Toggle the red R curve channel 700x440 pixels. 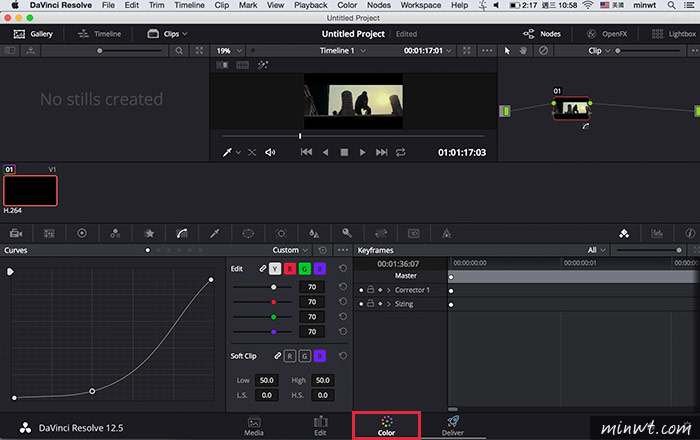pos(290,269)
